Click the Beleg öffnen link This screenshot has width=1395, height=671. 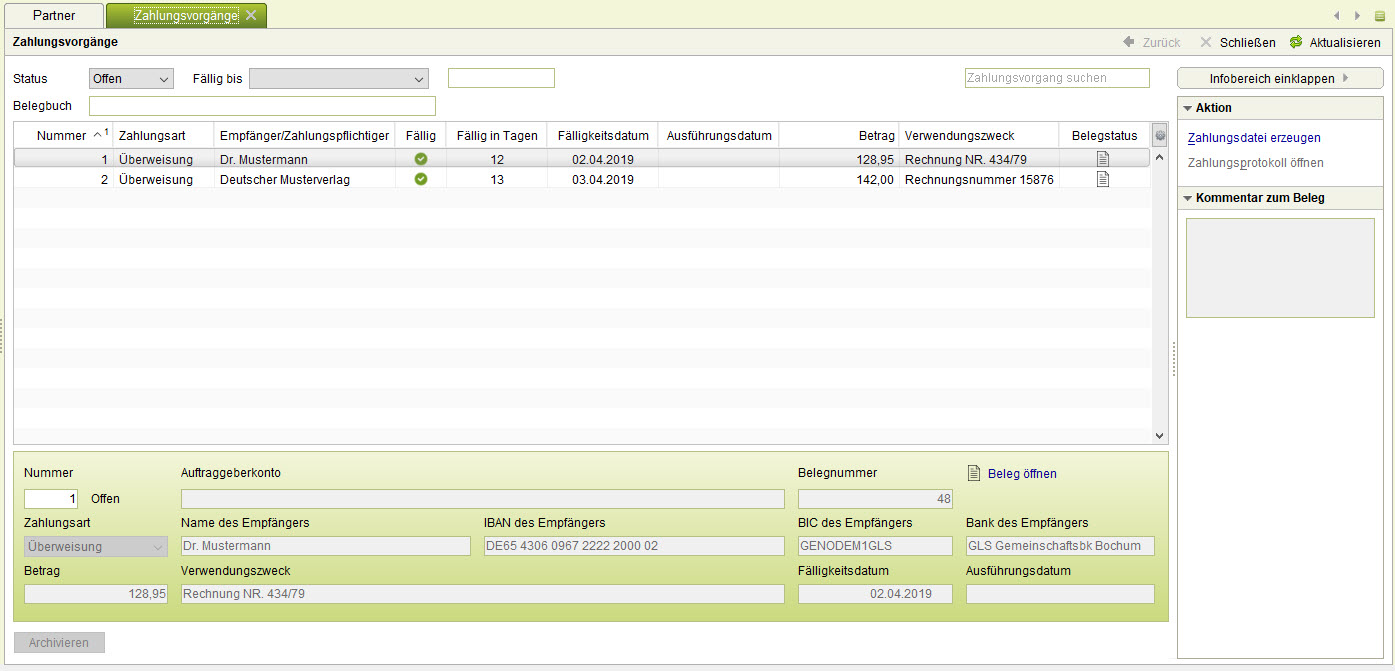[1021, 474]
